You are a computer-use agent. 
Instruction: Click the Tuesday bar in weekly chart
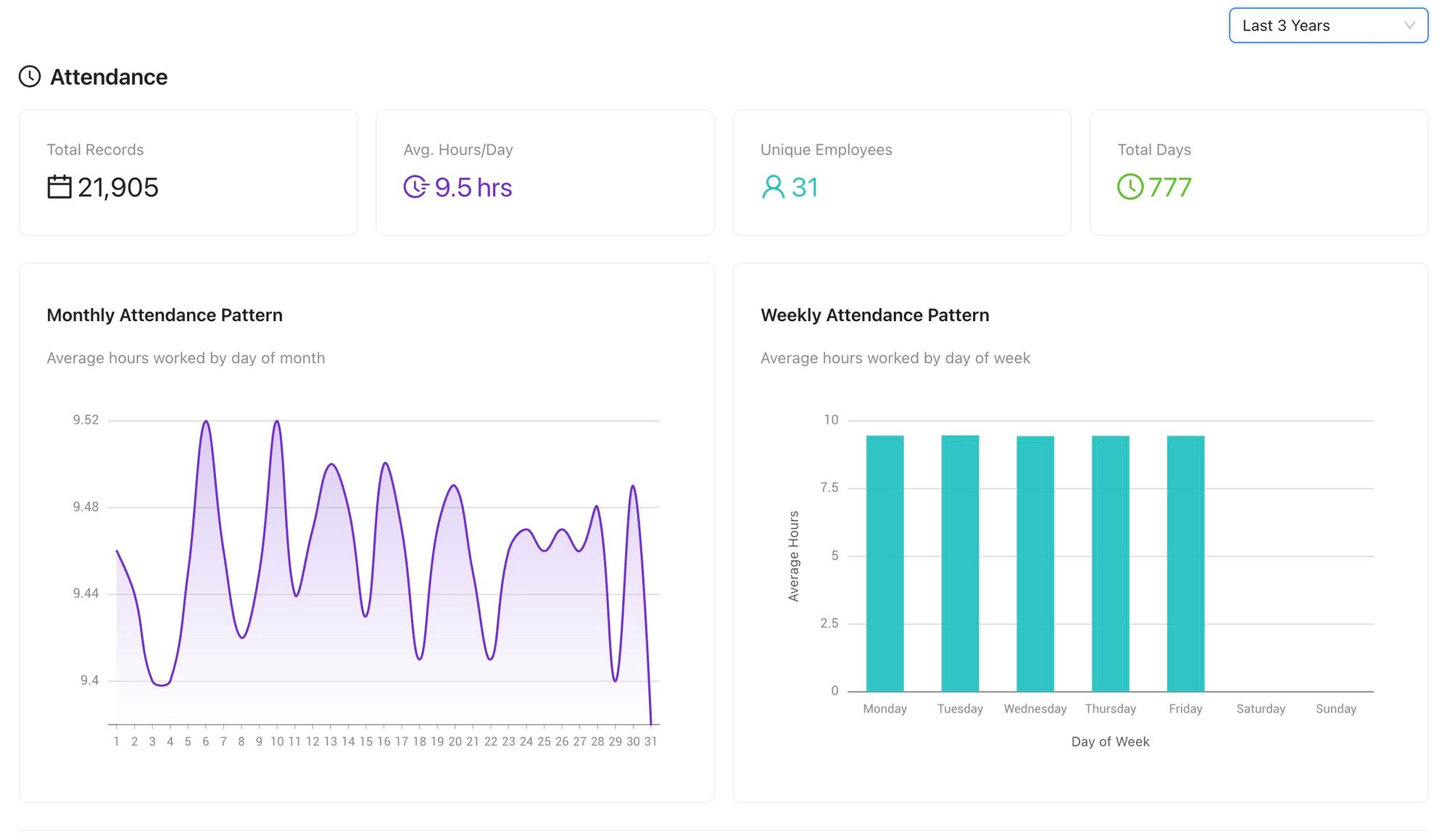(960, 564)
